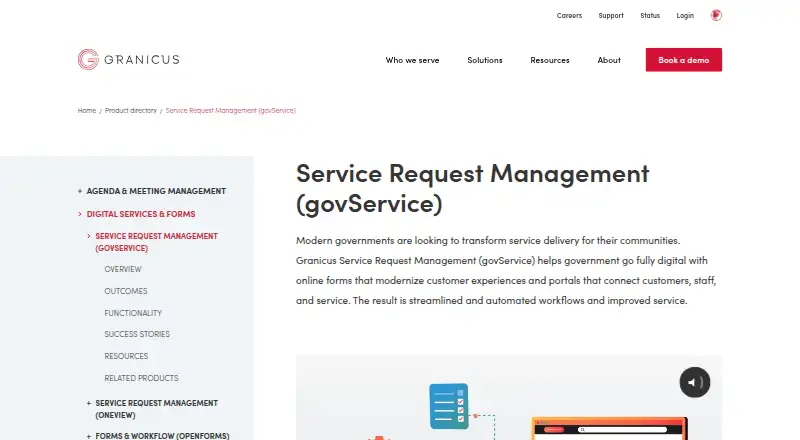Open the Resources menu
This screenshot has height=440, width=800.
[549, 60]
